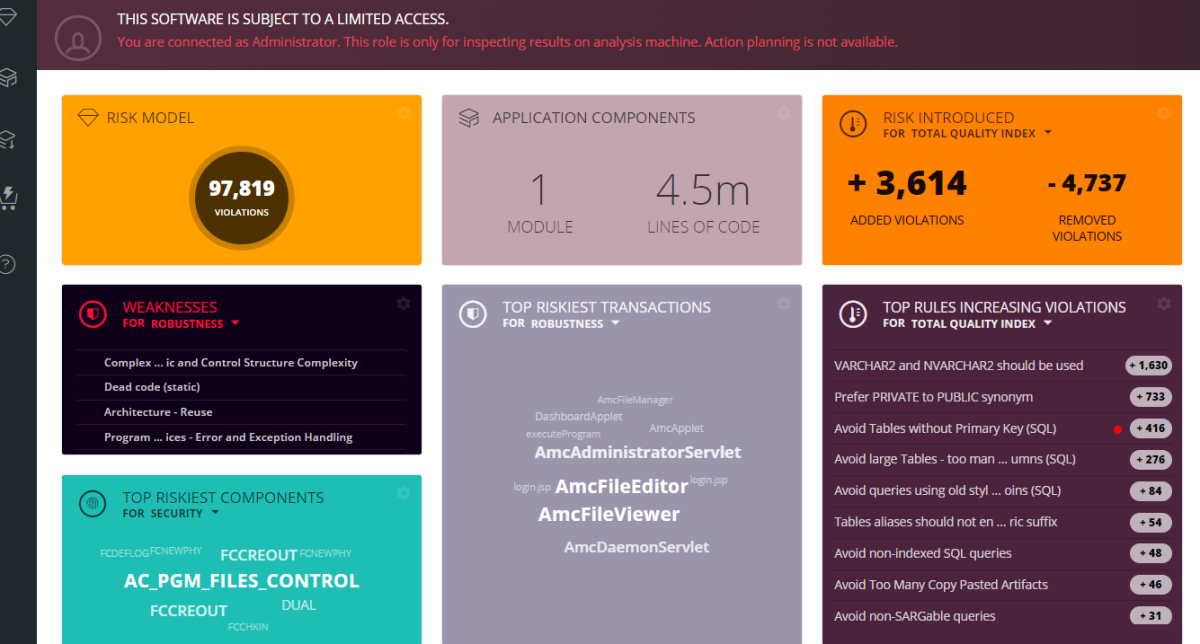Click fingerprint icon in Top Riskiest Components
Screen dimensions: 1200x644
pyautogui.click(x=92, y=504)
